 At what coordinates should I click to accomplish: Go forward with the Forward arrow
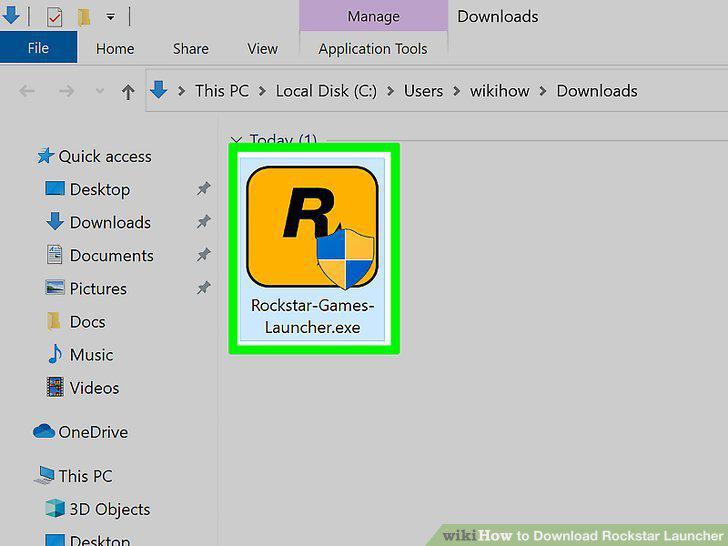click(66, 91)
